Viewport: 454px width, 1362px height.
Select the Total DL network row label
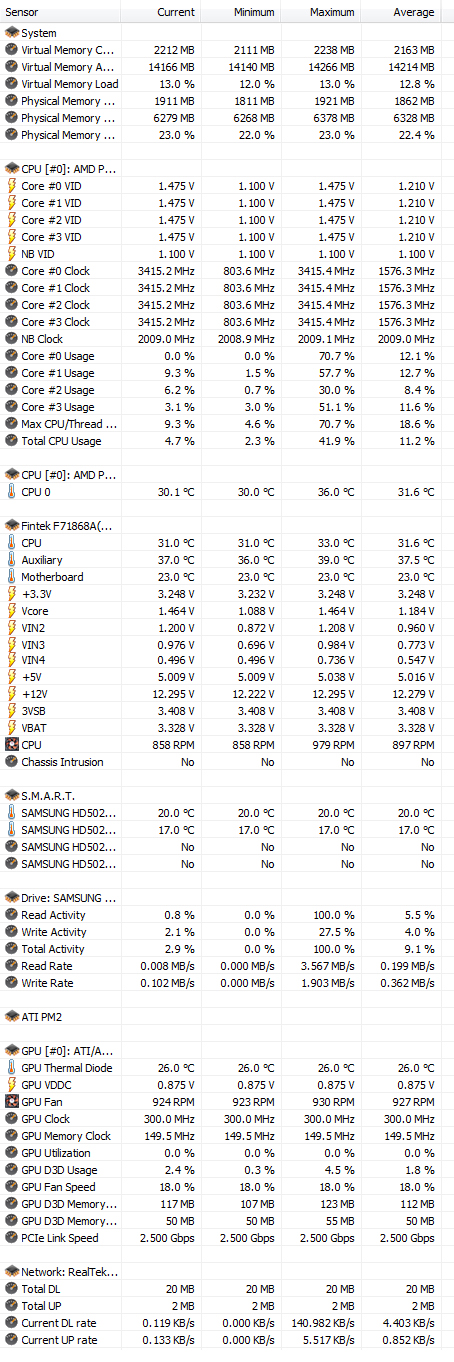pos(43,1289)
